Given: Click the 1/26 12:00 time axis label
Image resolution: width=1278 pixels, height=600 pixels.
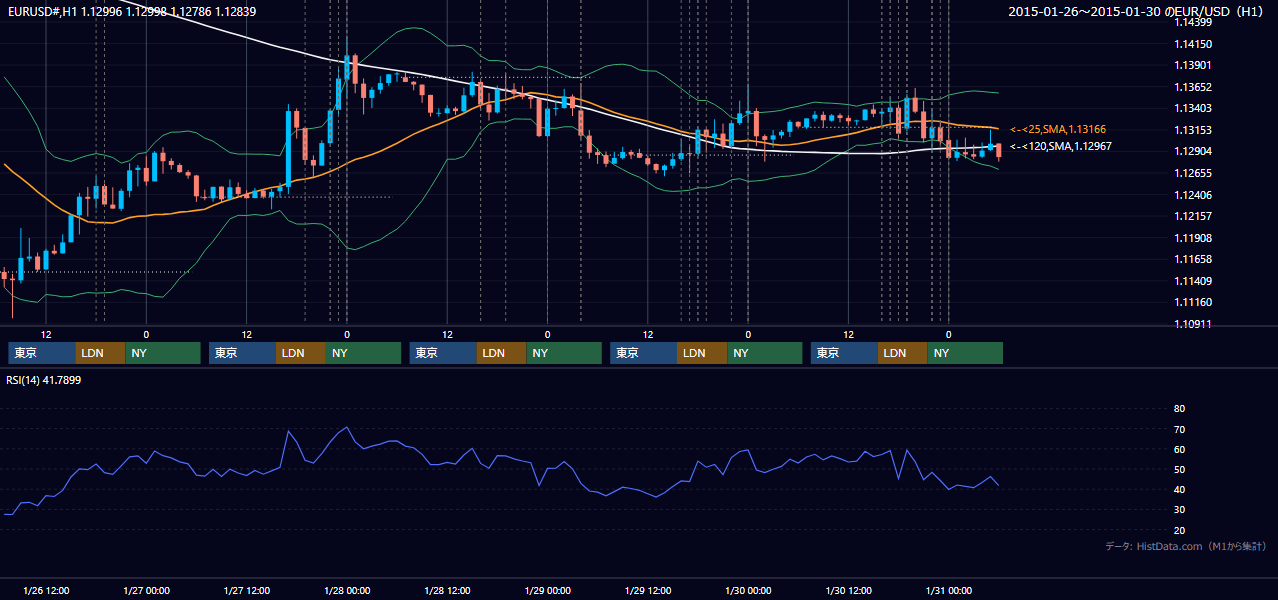Looking at the screenshot, I should pos(46,591).
